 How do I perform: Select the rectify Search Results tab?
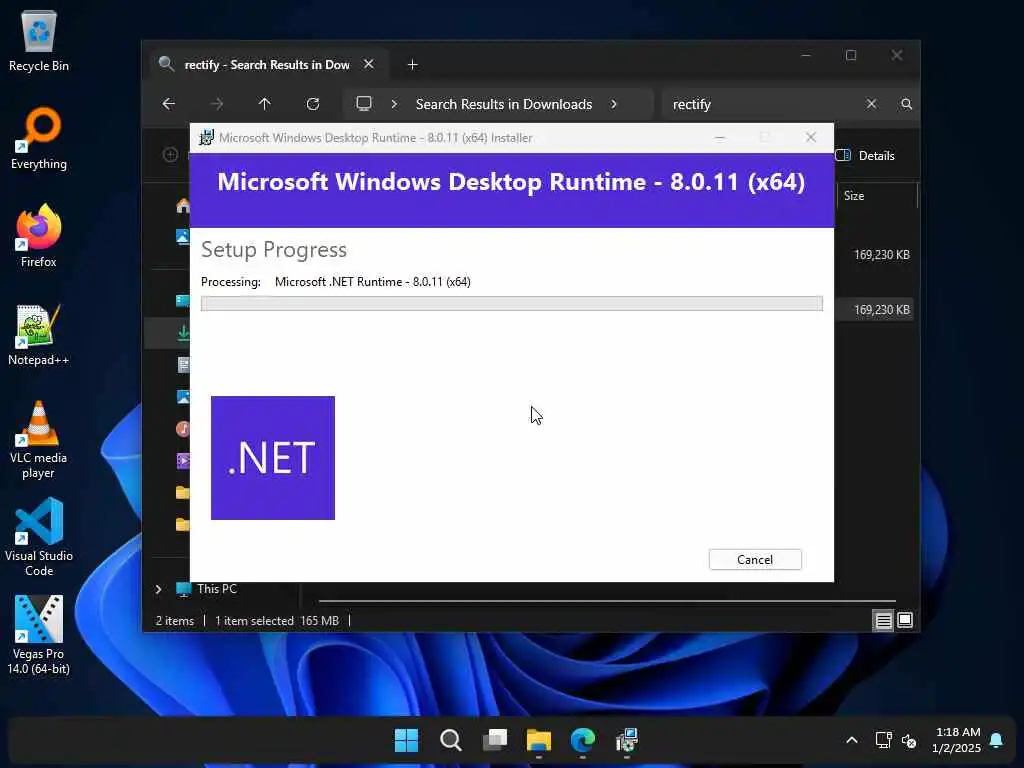pos(267,65)
